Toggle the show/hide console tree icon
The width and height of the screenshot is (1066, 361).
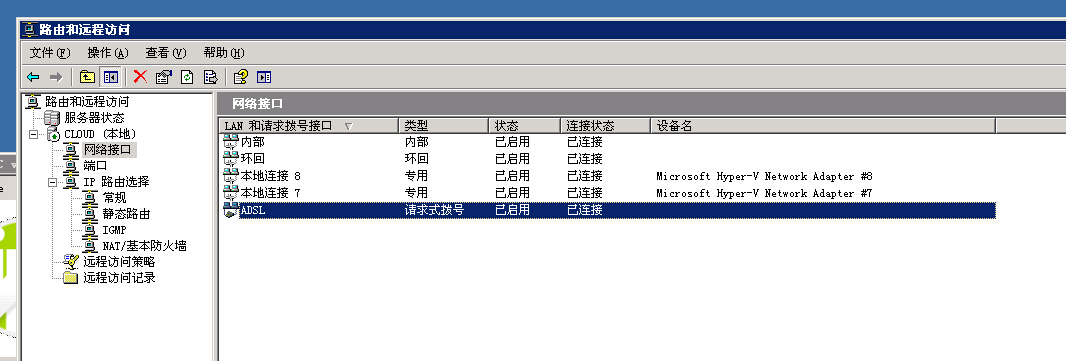click(x=110, y=77)
